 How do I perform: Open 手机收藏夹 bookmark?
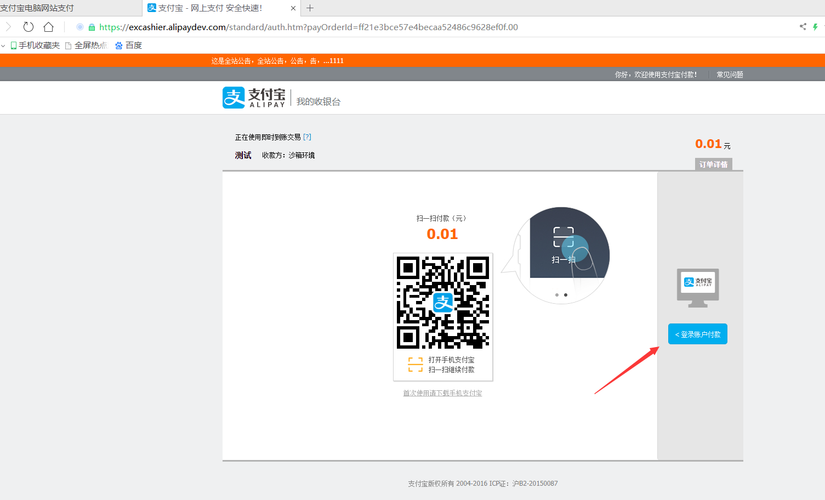click(x=35, y=45)
